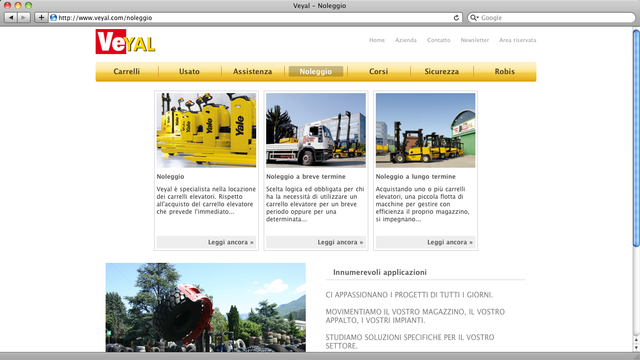The width and height of the screenshot is (640, 360).
Task: Select the Assistenza navigation item
Action: (252, 71)
